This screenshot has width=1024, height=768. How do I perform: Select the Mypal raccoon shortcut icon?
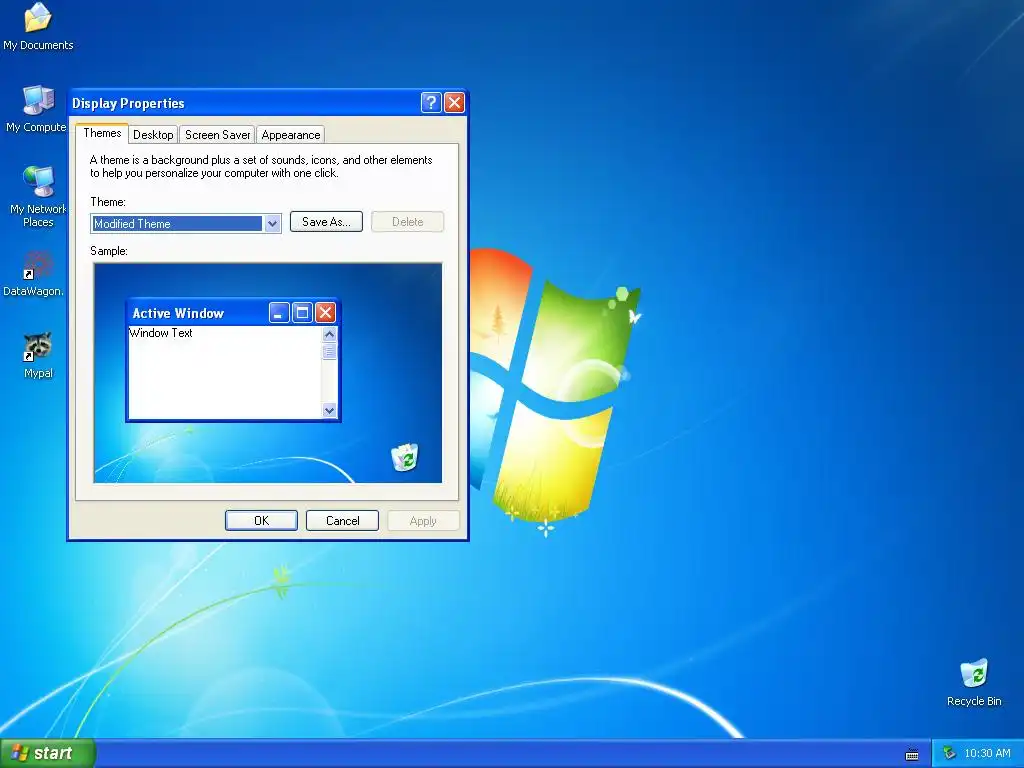[38, 356]
